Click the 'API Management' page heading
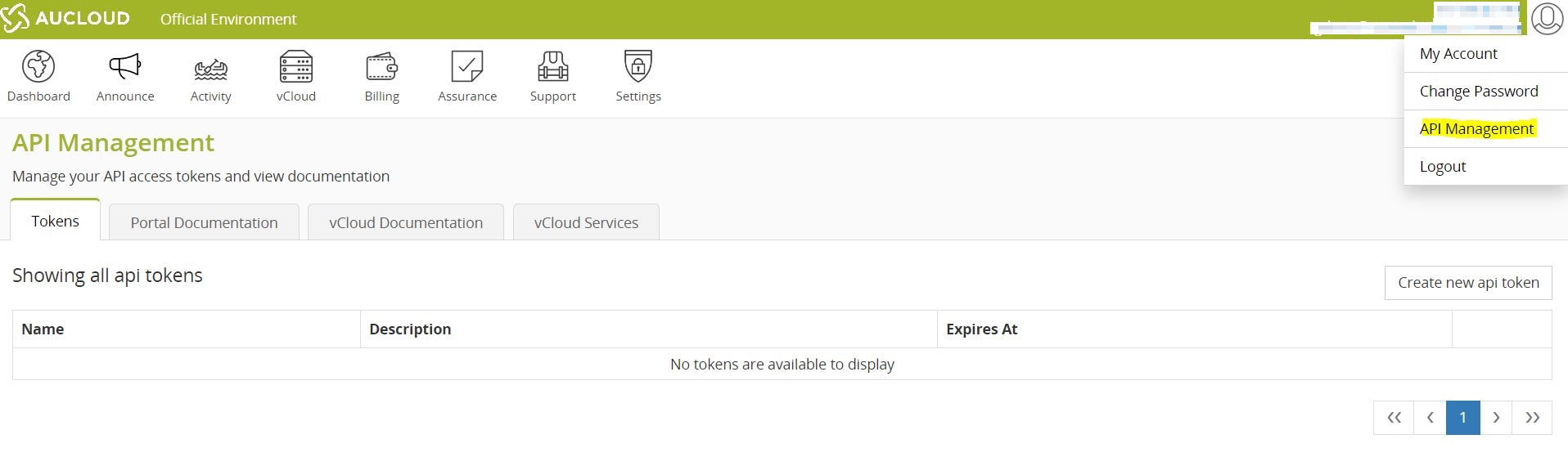The height and width of the screenshot is (457, 1568). (113, 143)
